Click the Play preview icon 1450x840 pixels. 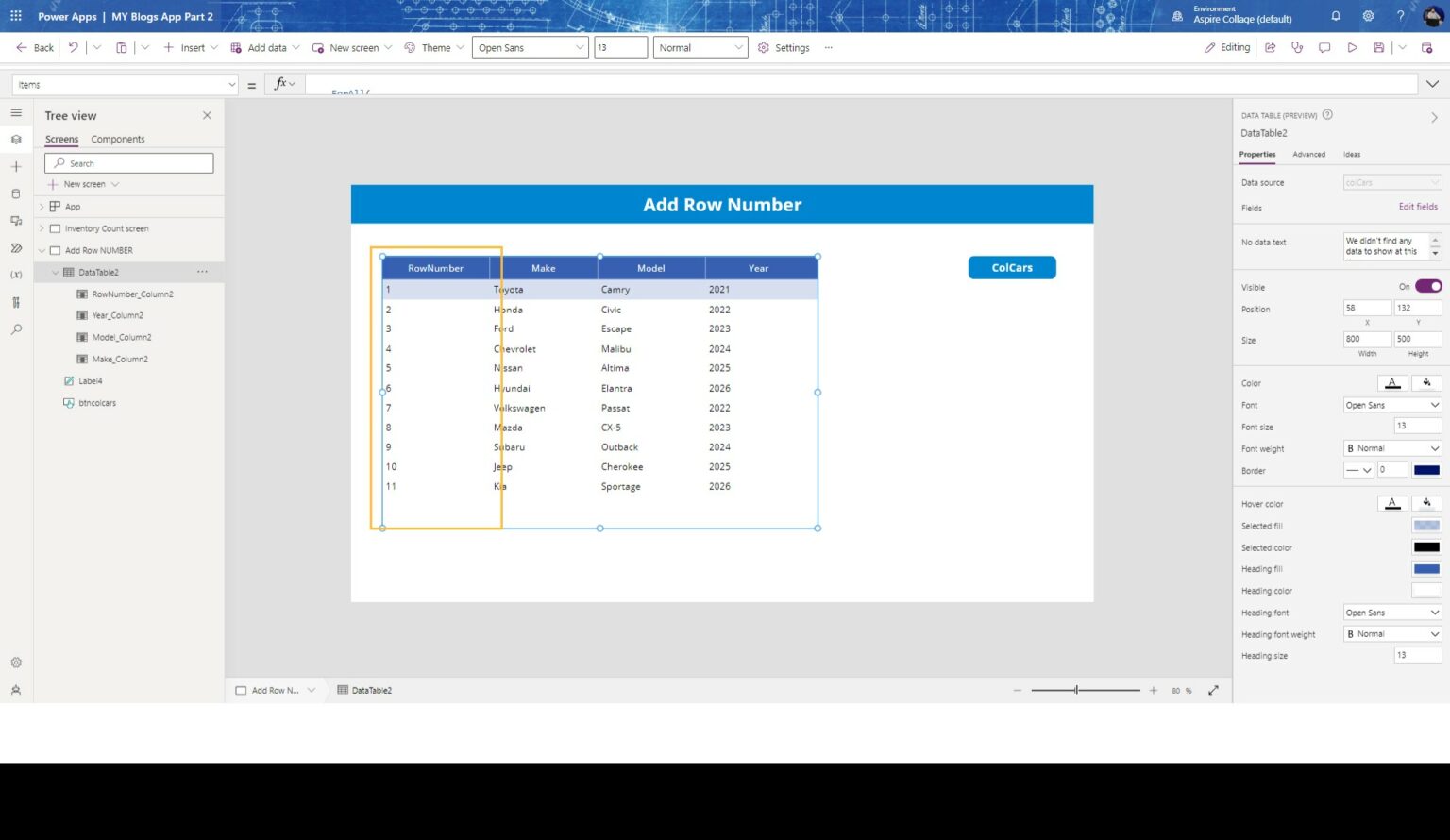click(1352, 47)
